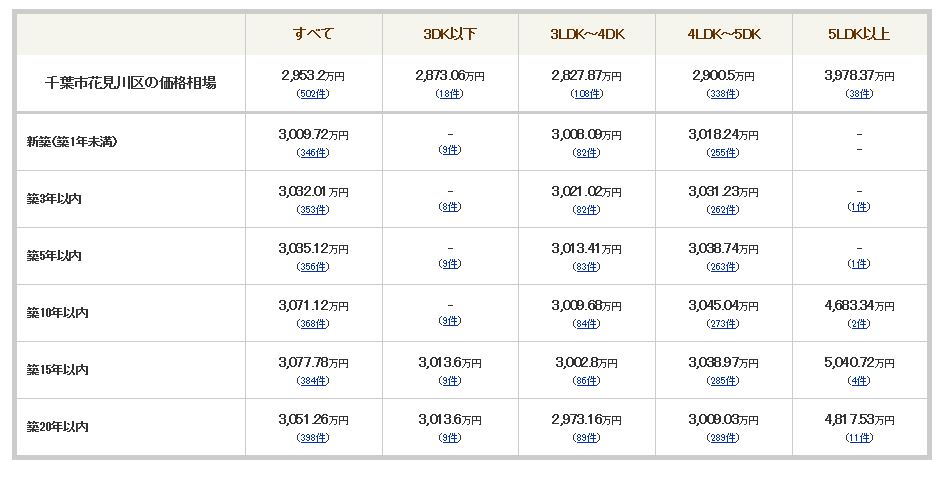Screen dimensions: 948x485
Task: Click 353件 in the 築3年以内 row
Action: point(313,210)
